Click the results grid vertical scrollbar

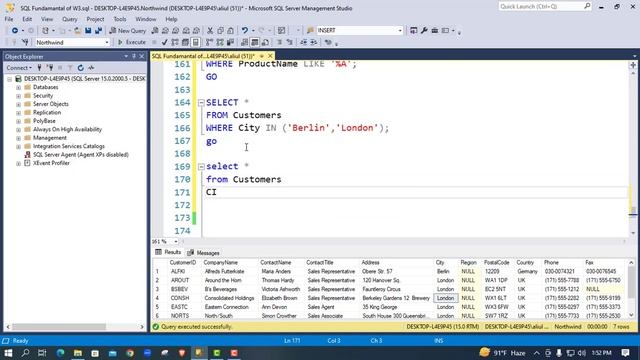(x=631, y=289)
